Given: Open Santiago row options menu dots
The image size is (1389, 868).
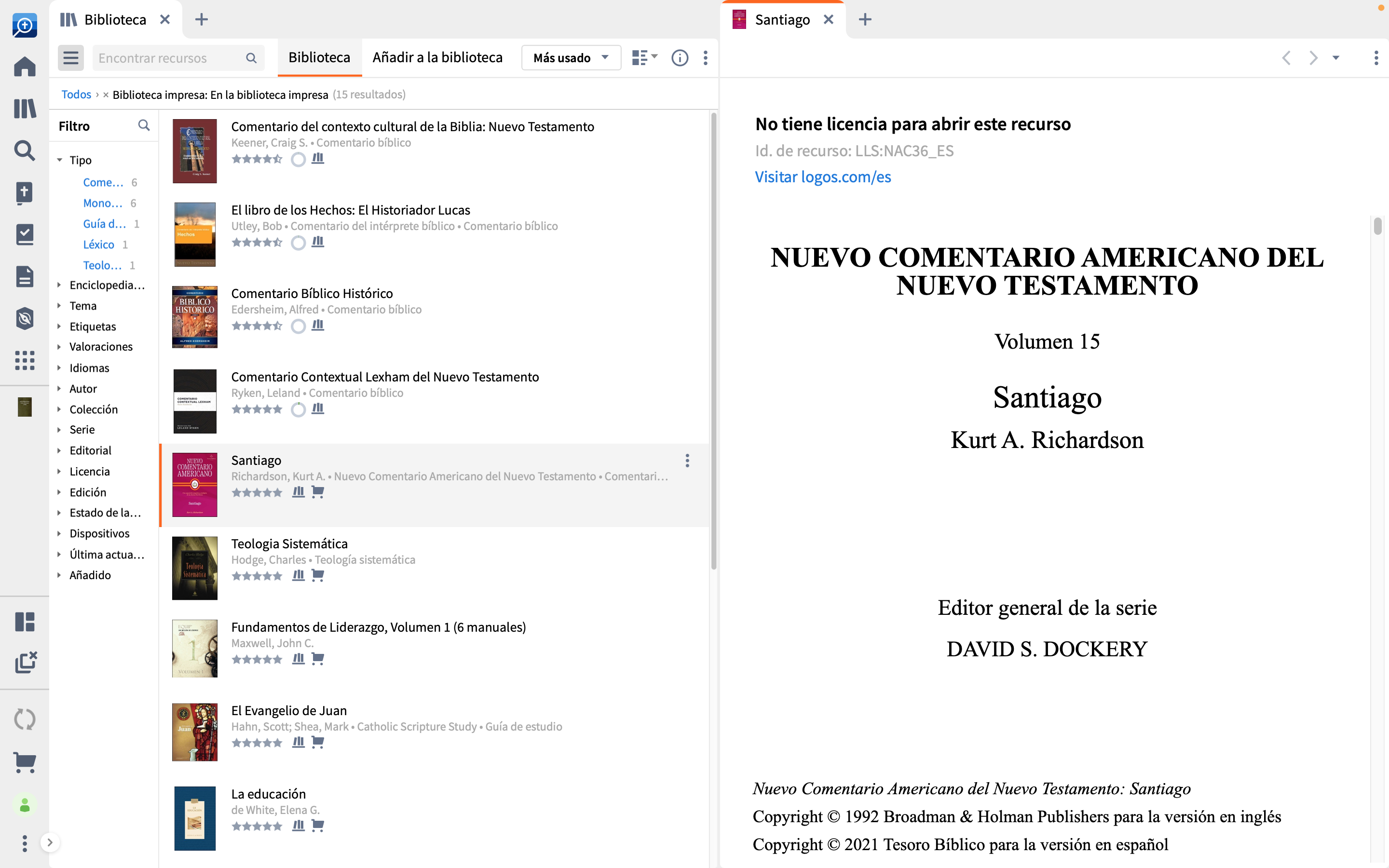Looking at the screenshot, I should click(x=687, y=461).
